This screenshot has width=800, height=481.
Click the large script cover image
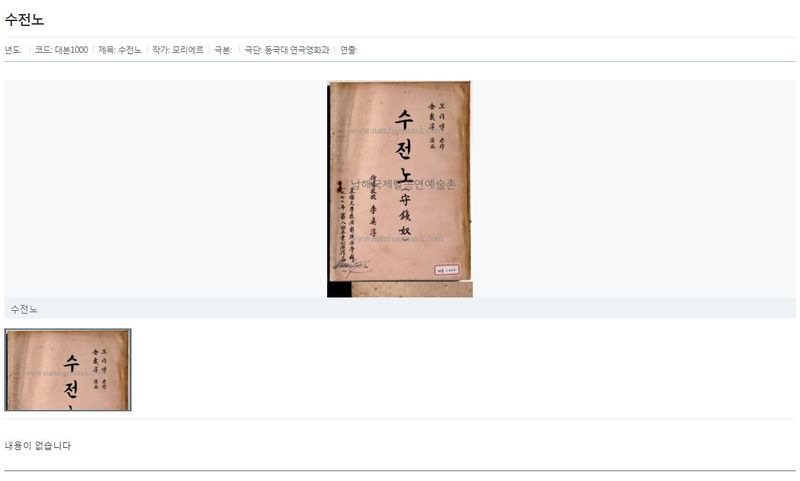399,189
